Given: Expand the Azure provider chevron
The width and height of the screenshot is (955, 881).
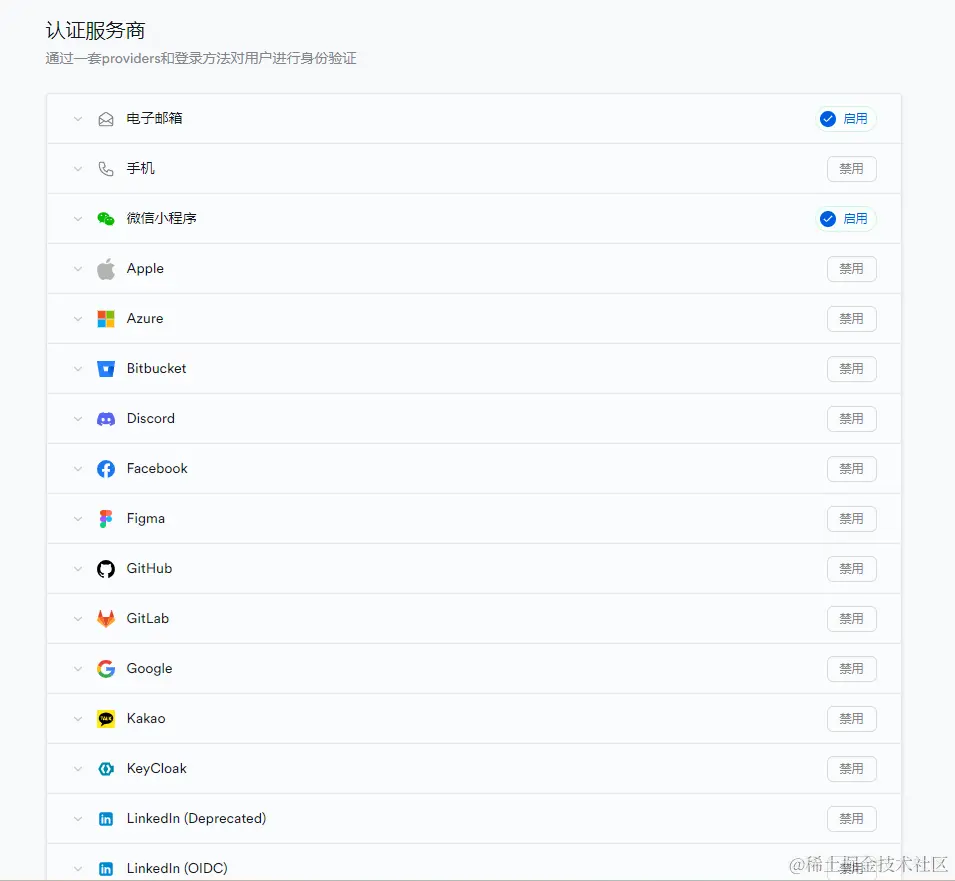Looking at the screenshot, I should 78,318.
